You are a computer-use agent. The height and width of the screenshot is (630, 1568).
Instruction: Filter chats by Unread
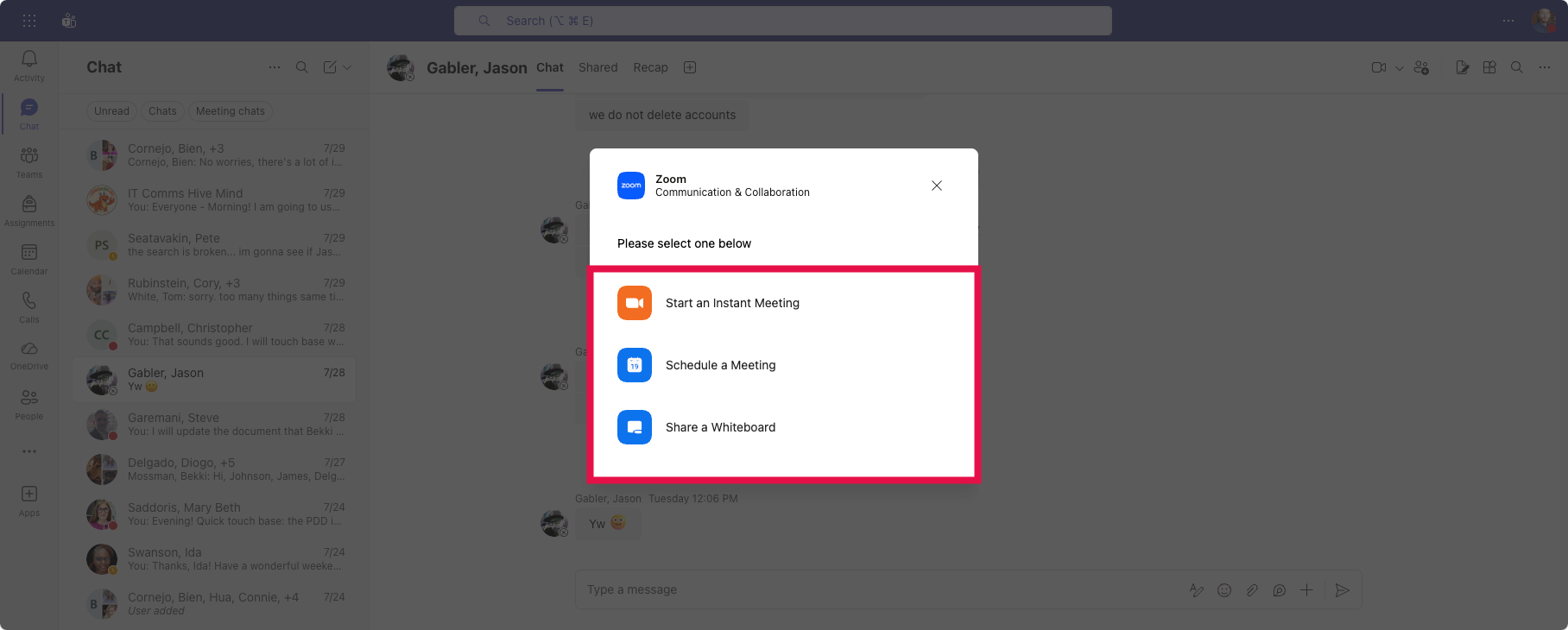(111, 111)
